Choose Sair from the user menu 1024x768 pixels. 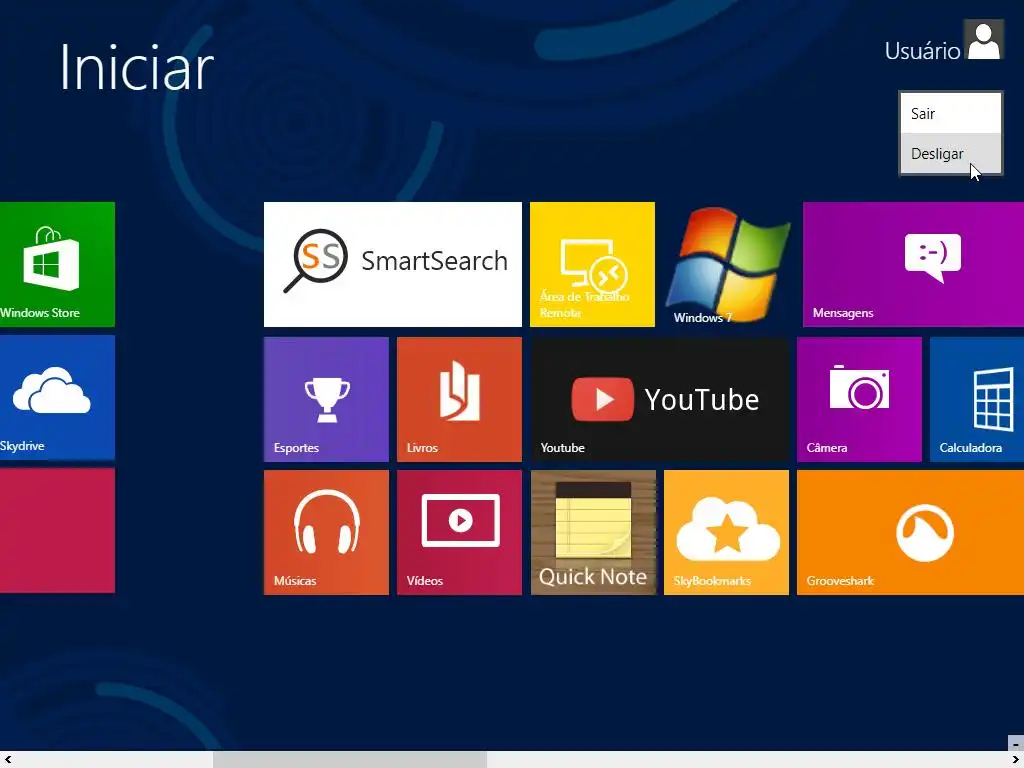pyautogui.click(x=951, y=114)
